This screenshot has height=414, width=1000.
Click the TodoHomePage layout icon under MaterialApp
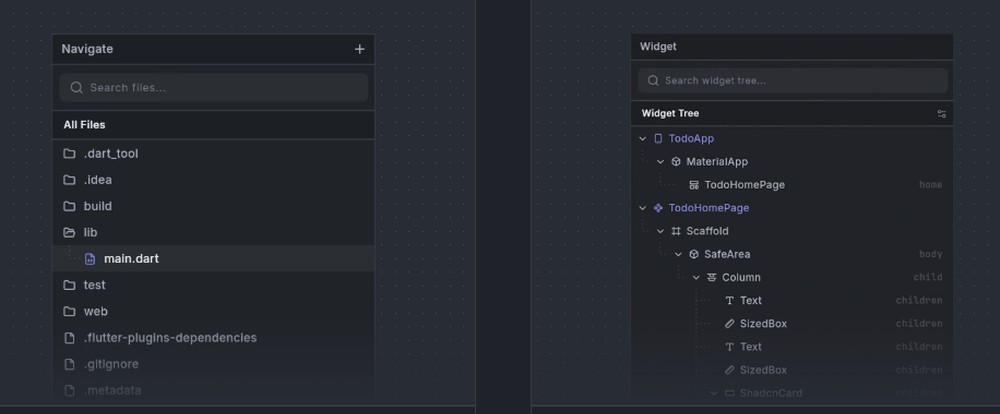pos(694,185)
